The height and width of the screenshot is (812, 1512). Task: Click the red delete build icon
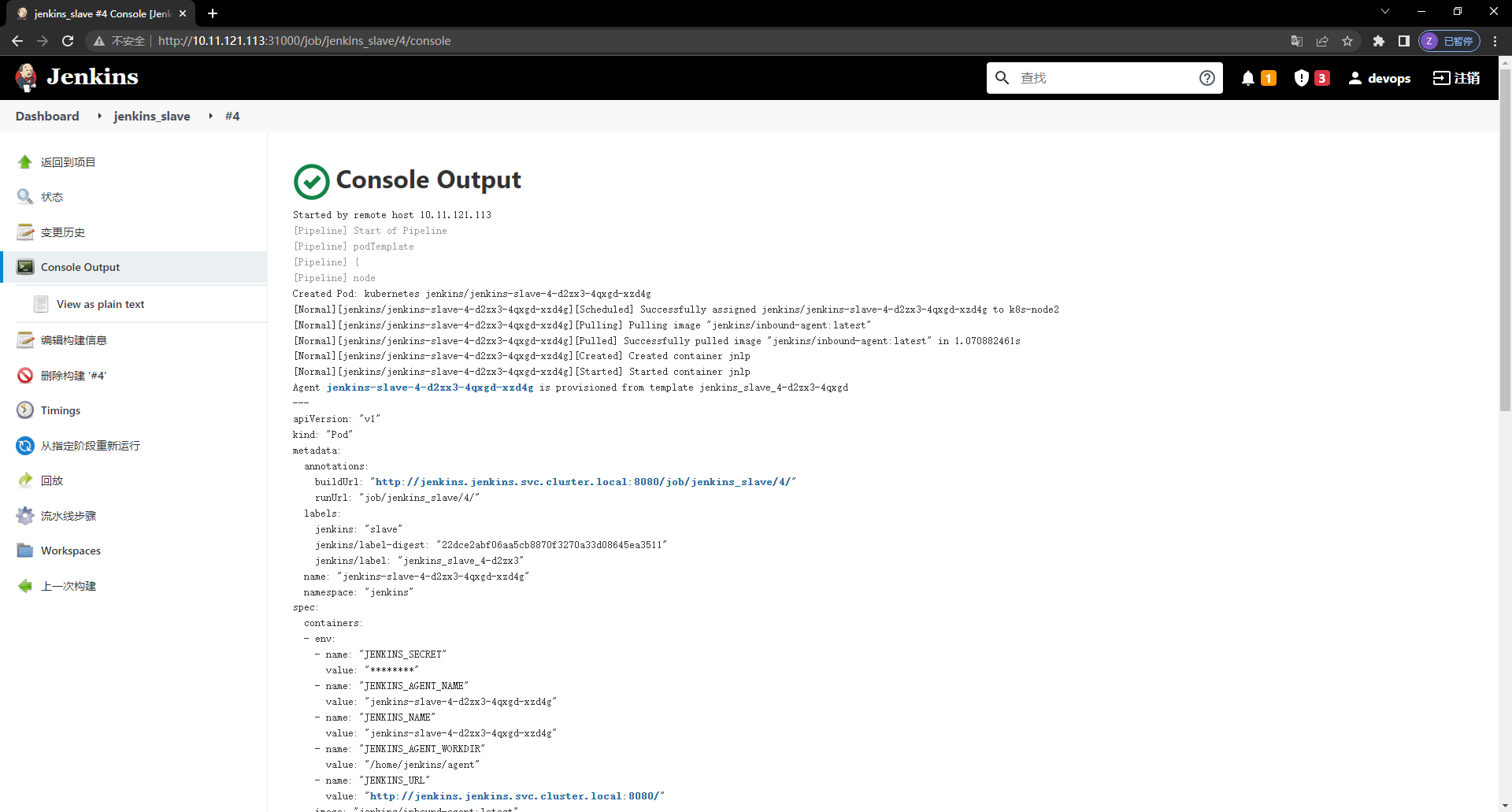click(25, 375)
